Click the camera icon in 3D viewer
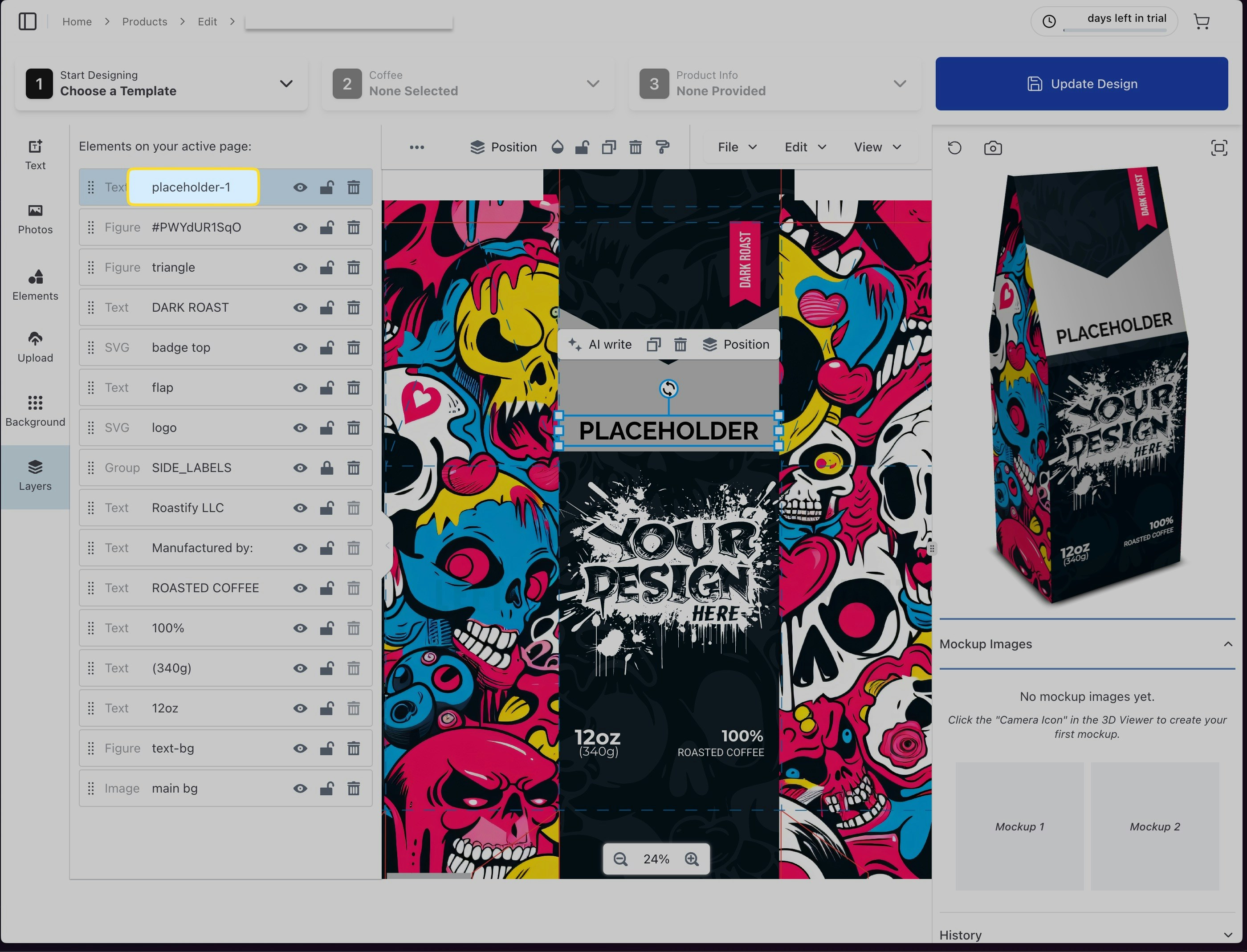 click(x=993, y=148)
